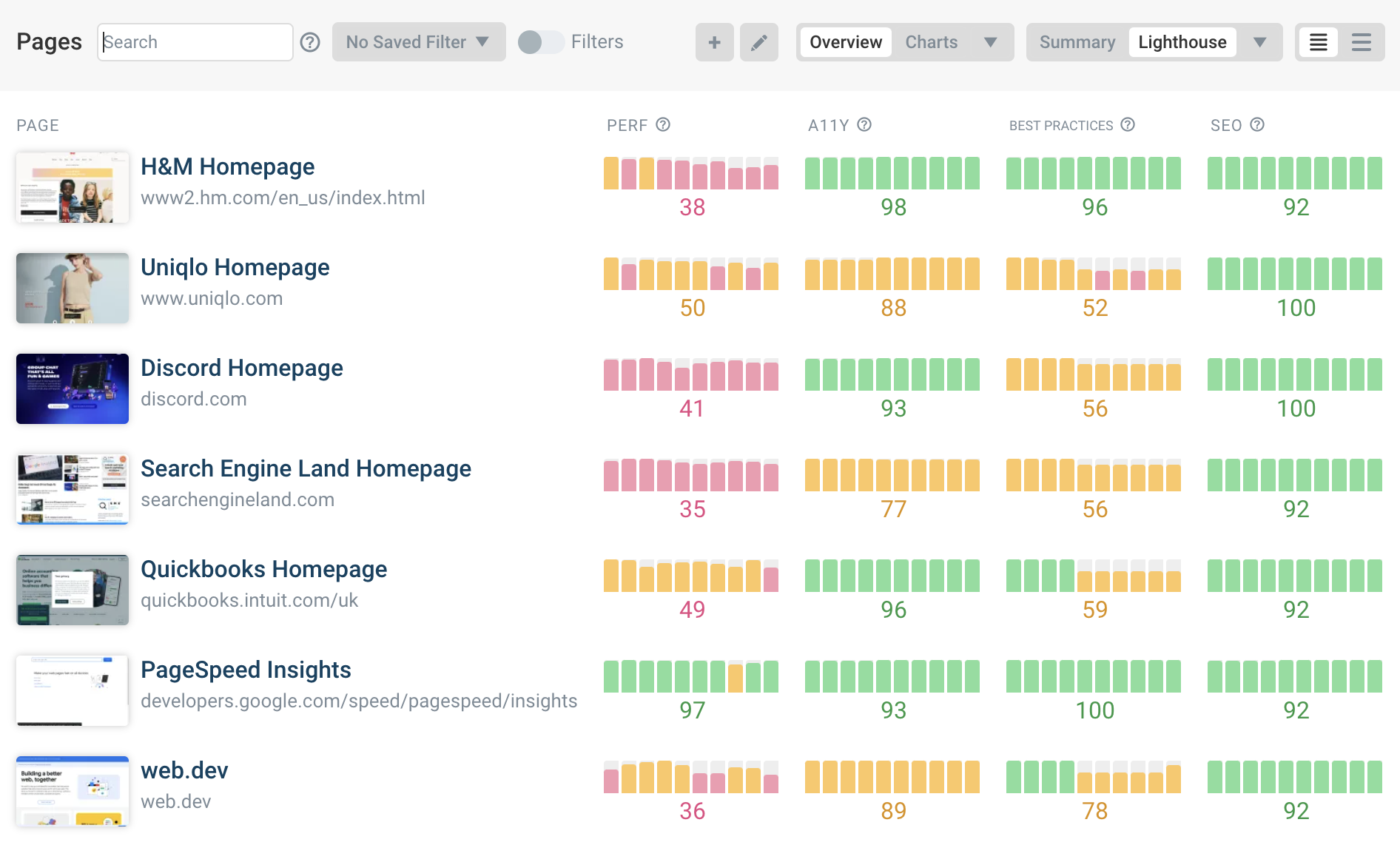Click the H&M performance score 38
The height and width of the screenshot is (845, 1400).
coord(693,208)
